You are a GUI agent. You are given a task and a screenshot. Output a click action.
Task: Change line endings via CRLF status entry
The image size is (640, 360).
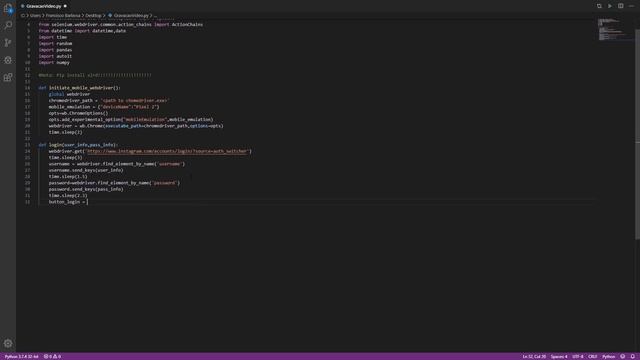[592, 356]
